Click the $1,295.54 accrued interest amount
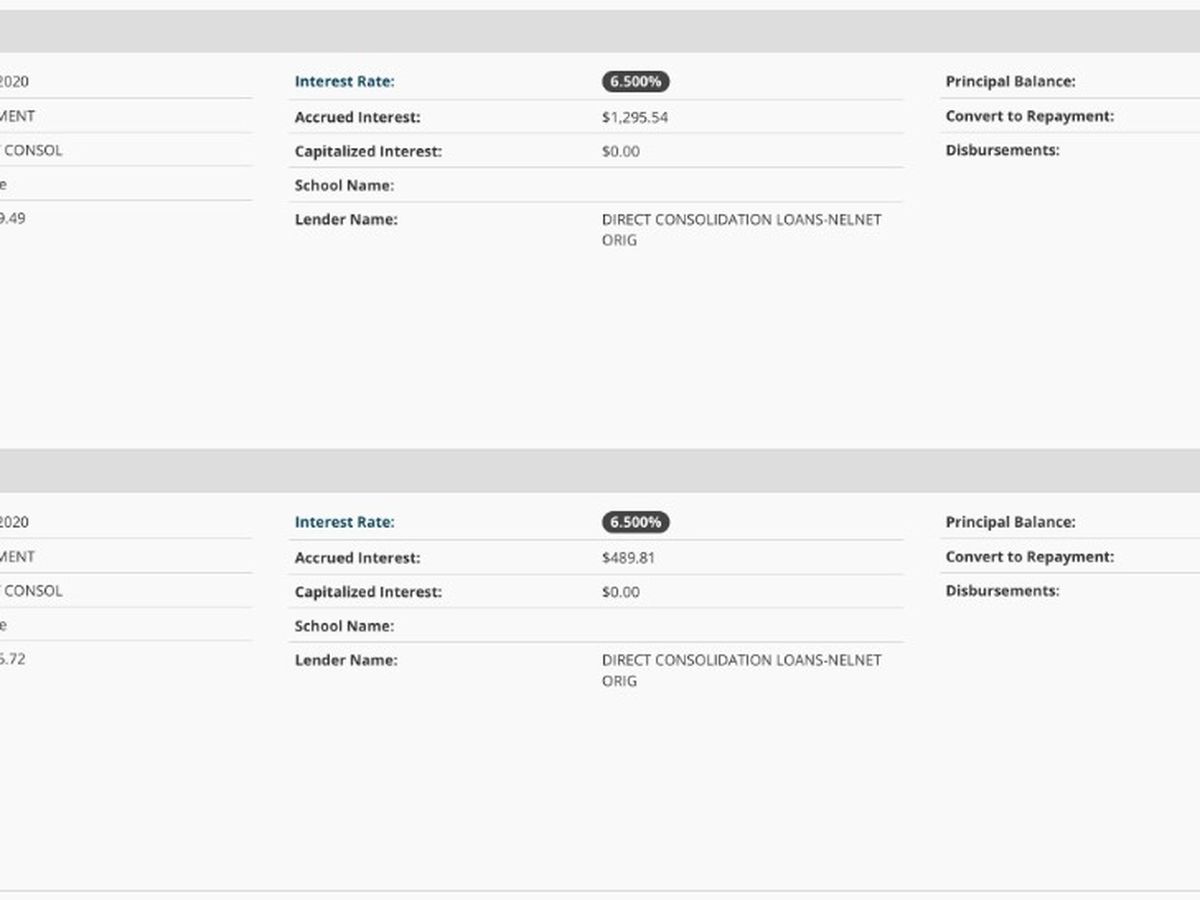This screenshot has height=900, width=1200. [x=635, y=117]
